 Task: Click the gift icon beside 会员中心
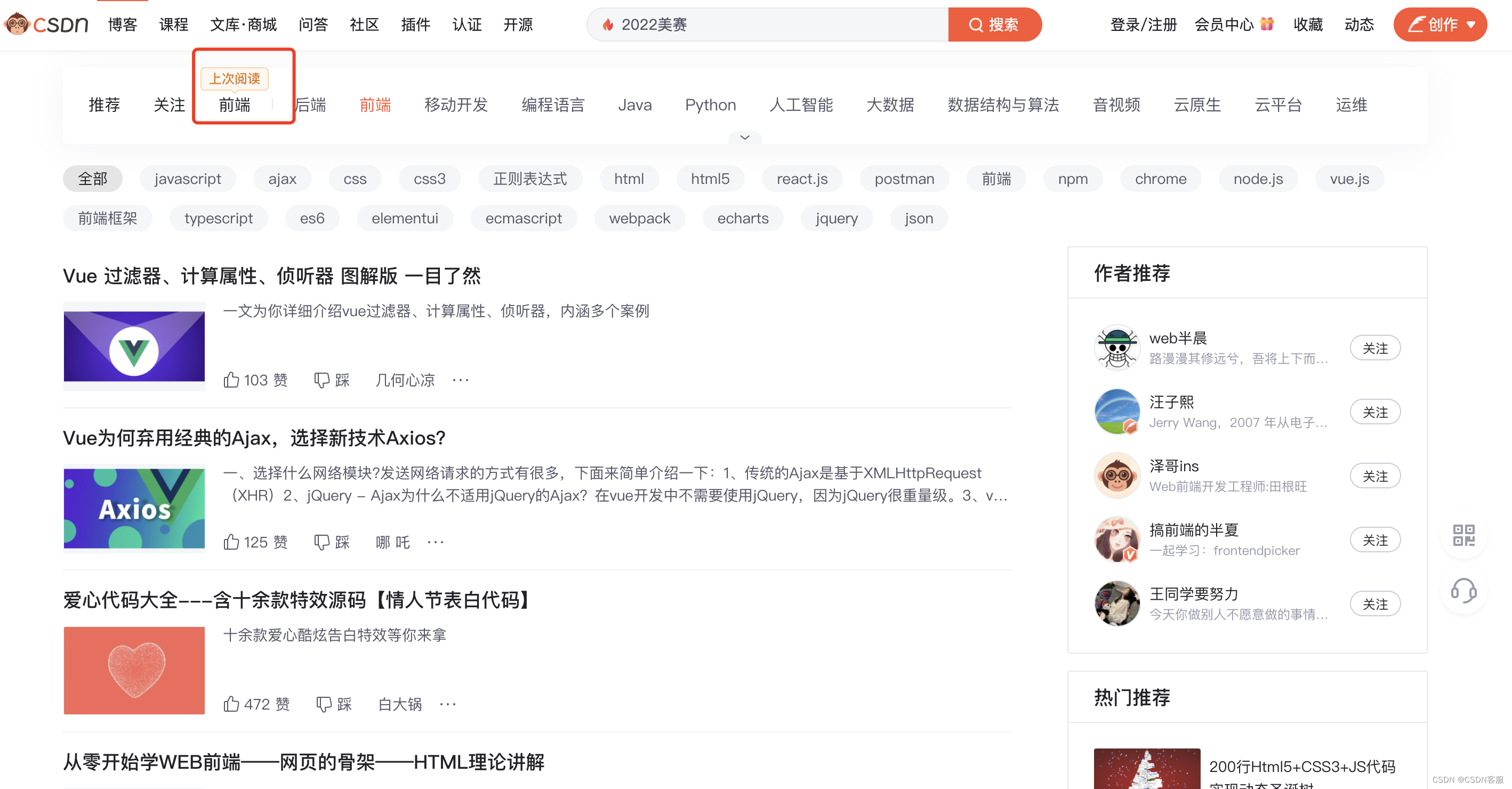(1267, 24)
